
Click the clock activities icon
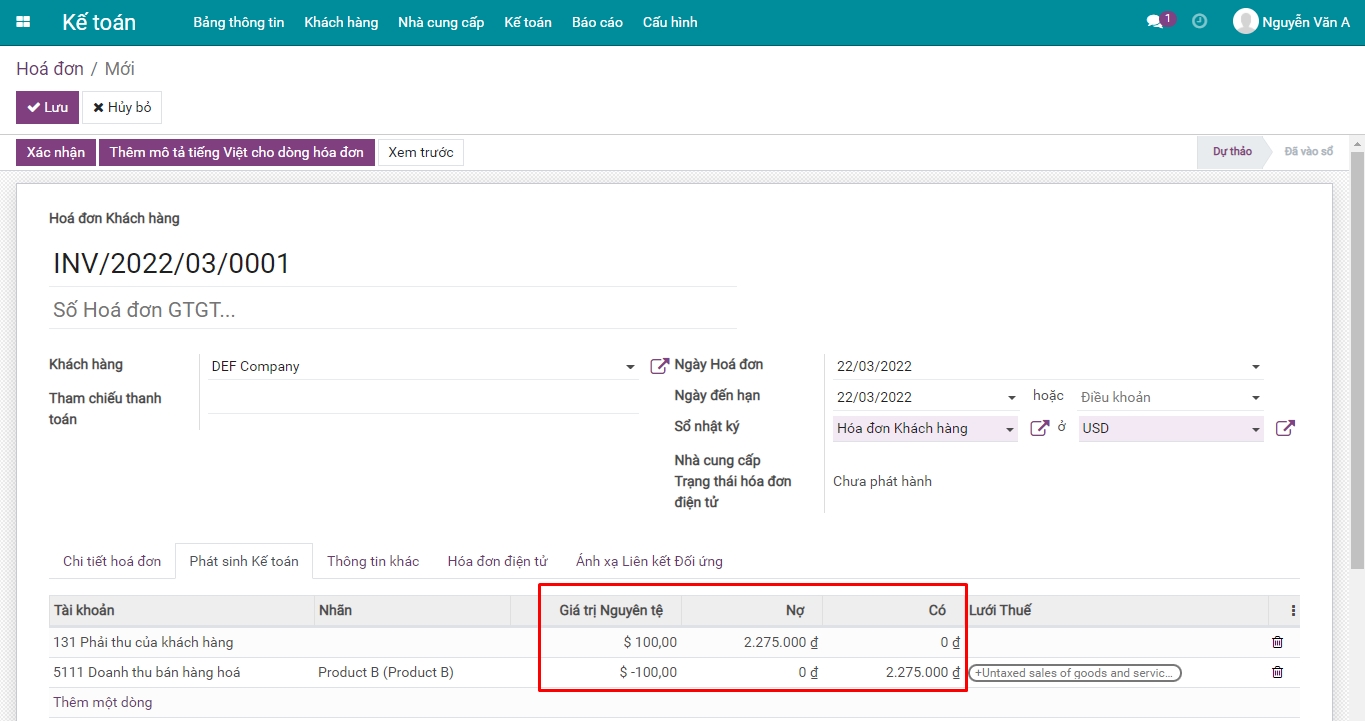[x=1200, y=21]
